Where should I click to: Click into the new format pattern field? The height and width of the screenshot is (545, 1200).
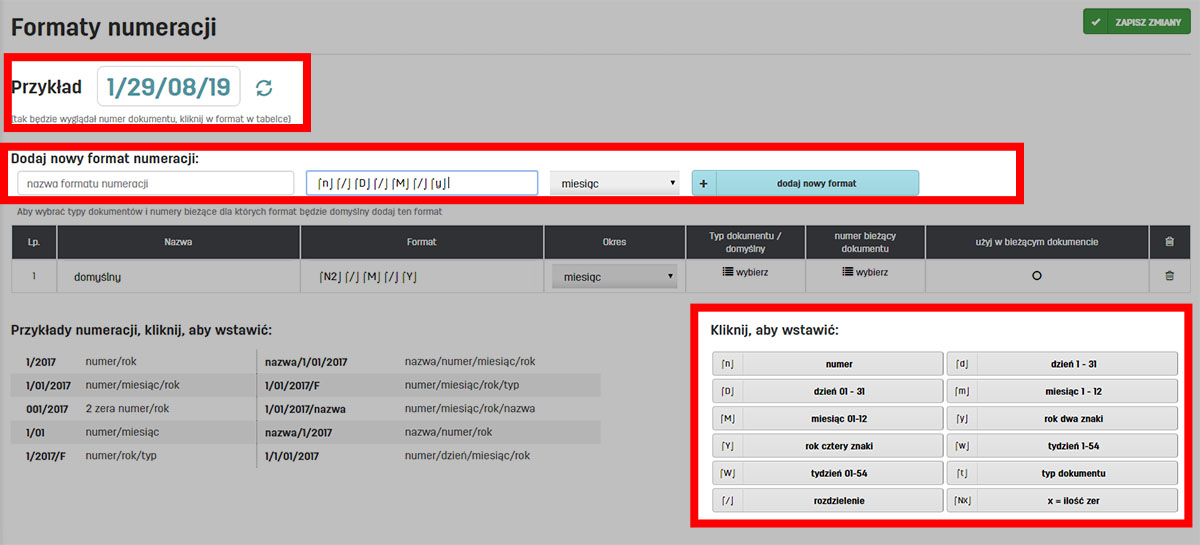pos(421,183)
